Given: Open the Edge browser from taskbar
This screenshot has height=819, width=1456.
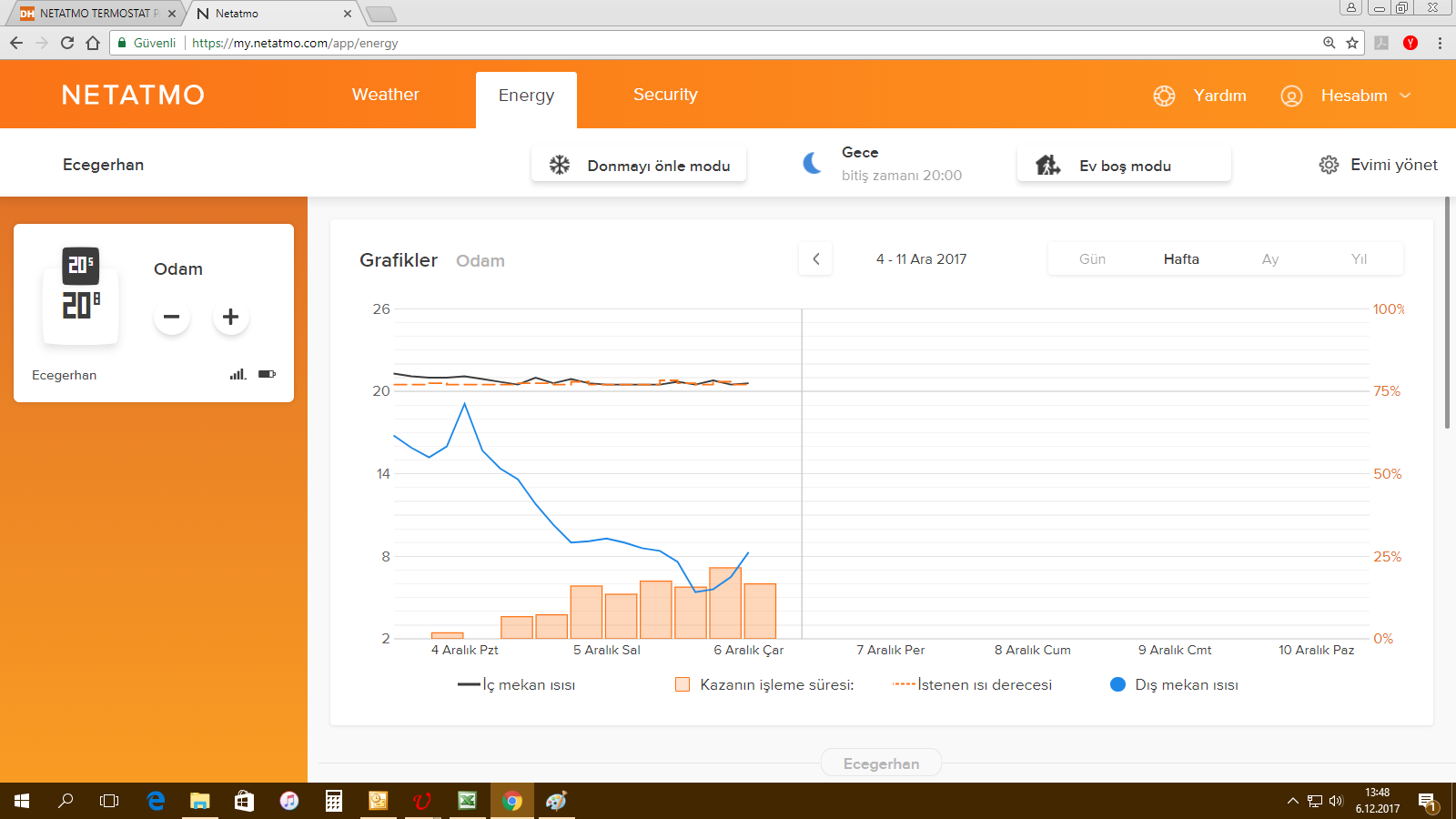Looking at the screenshot, I should (156, 801).
